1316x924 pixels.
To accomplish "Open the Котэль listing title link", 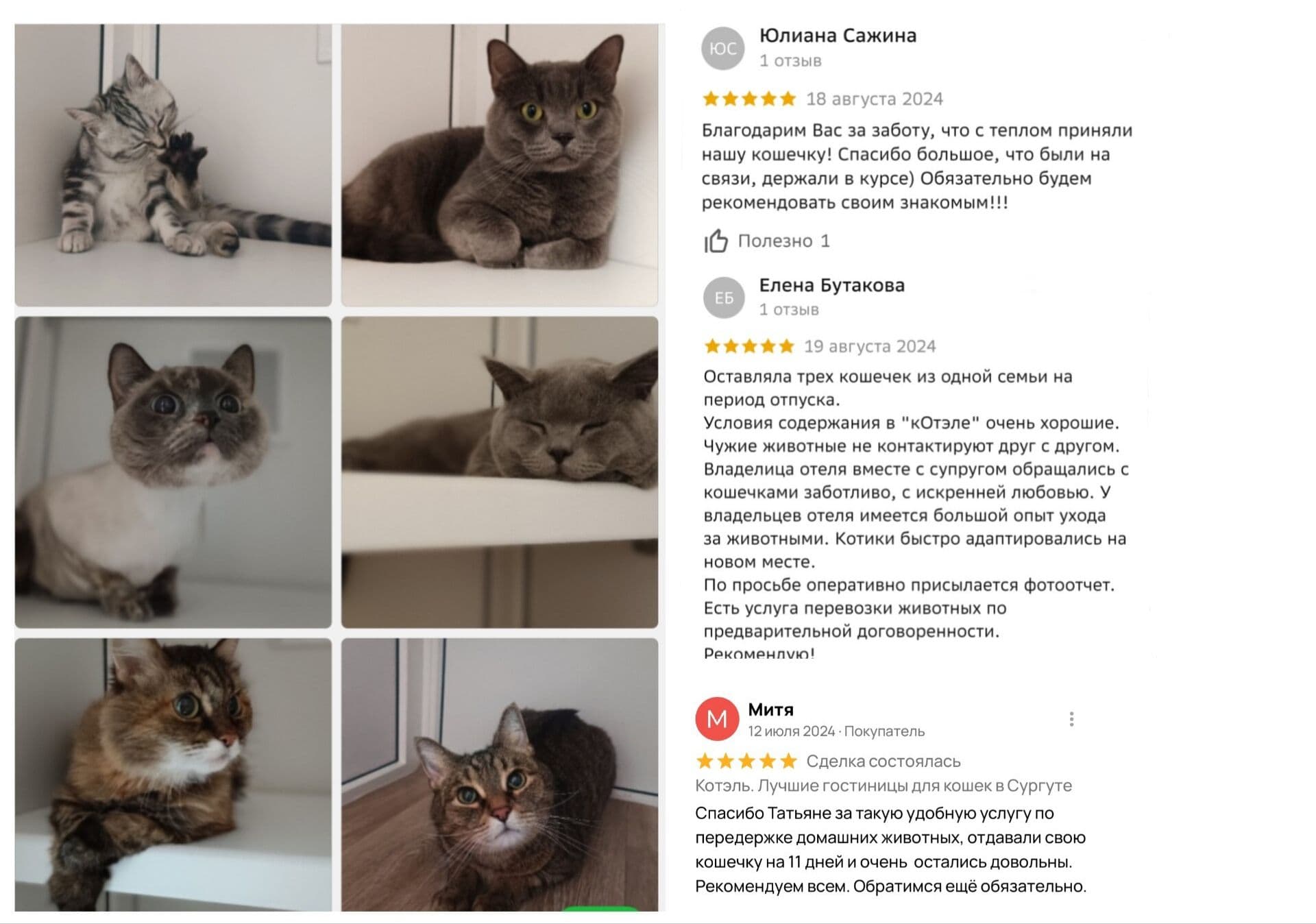I will (x=884, y=786).
